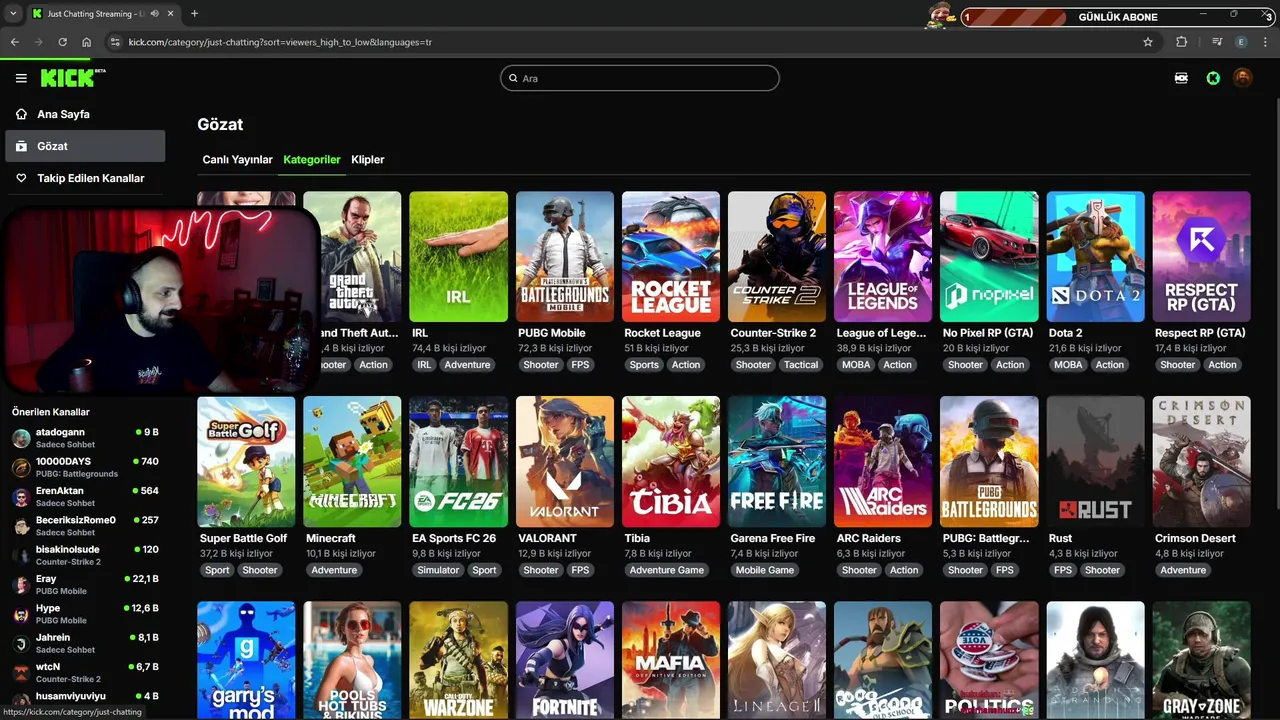The height and width of the screenshot is (720, 1280).
Task: Click the IRL tag under IRL category
Action: (424, 365)
